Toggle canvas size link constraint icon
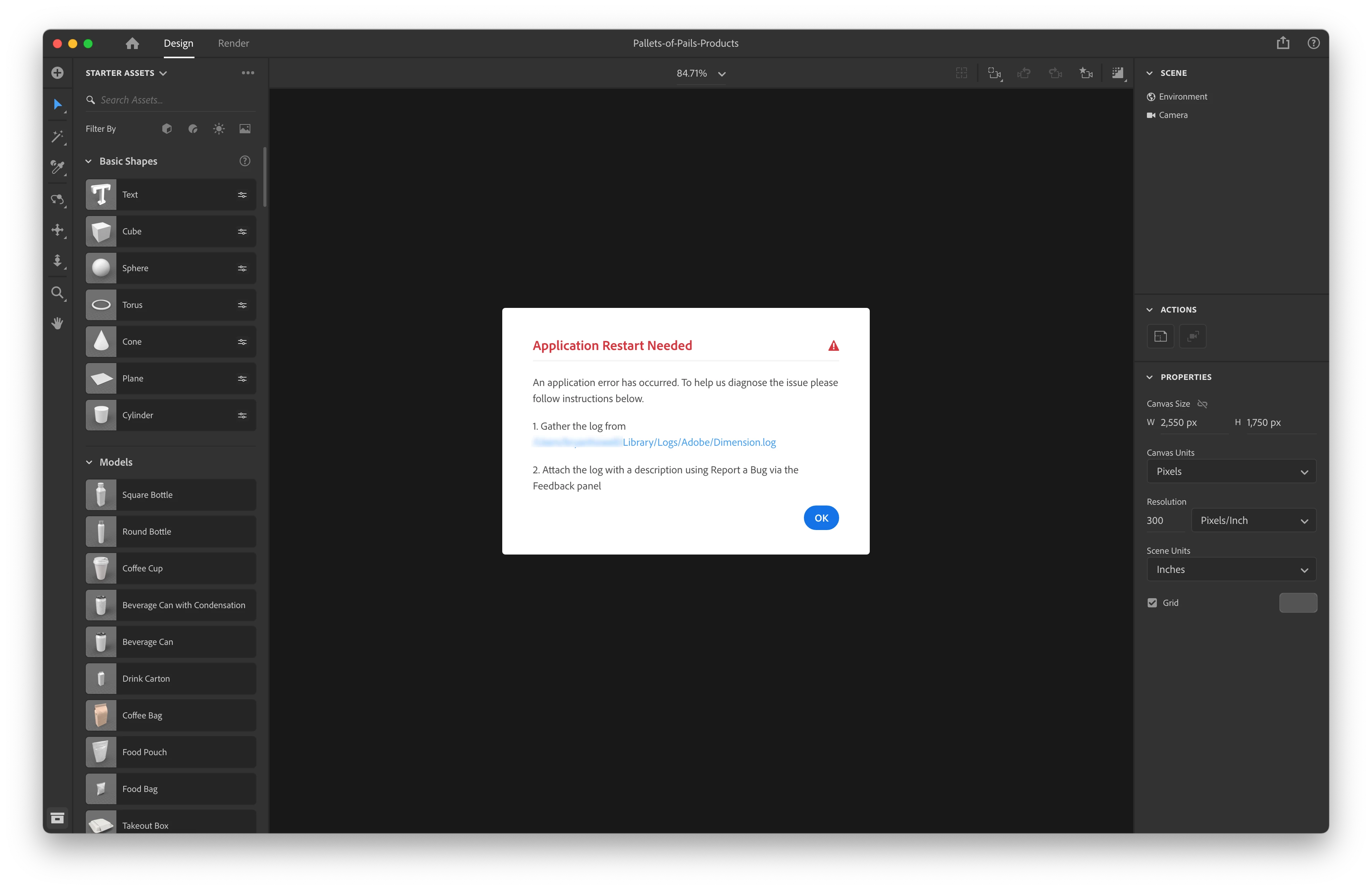The image size is (1372, 890). [1202, 404]
